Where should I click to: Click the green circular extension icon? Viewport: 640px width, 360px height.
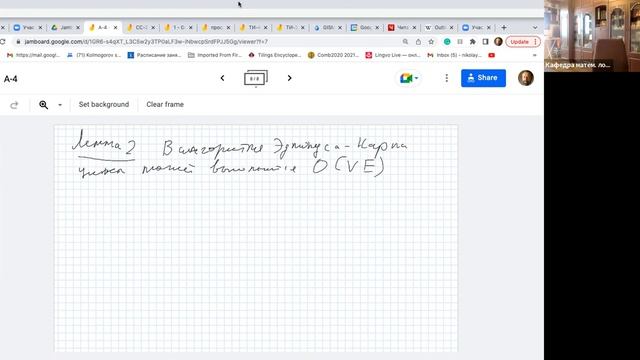[x=447, y=42]
